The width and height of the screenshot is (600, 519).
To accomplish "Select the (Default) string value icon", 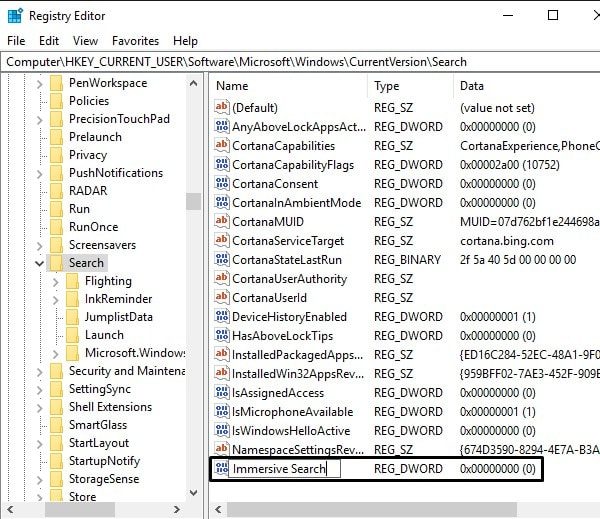I will pos(222,107).
